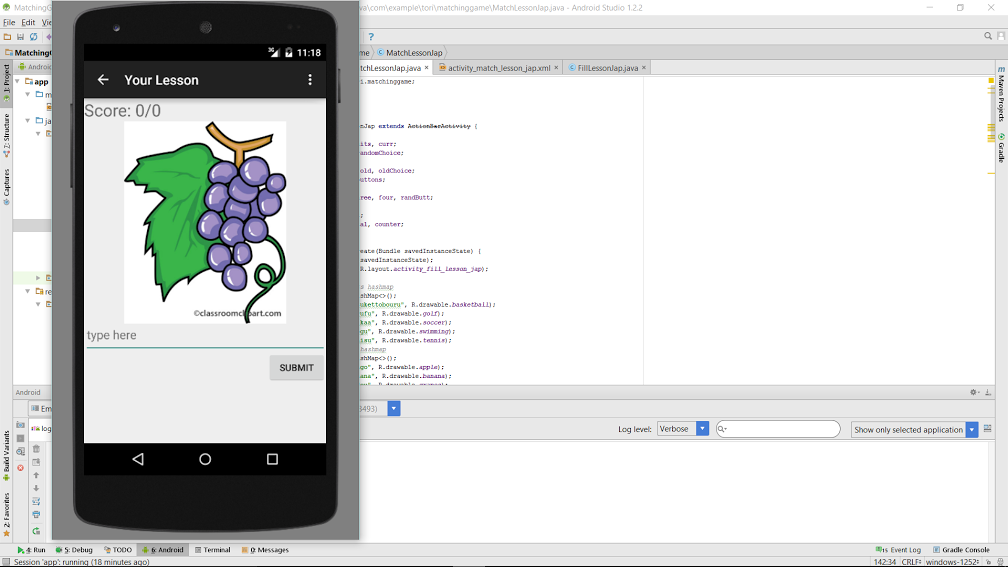Viewport: 1008px width, 567px height.
Task: Collapse the app module tree node
Action: pyautogui.click(x=17, y=82)
